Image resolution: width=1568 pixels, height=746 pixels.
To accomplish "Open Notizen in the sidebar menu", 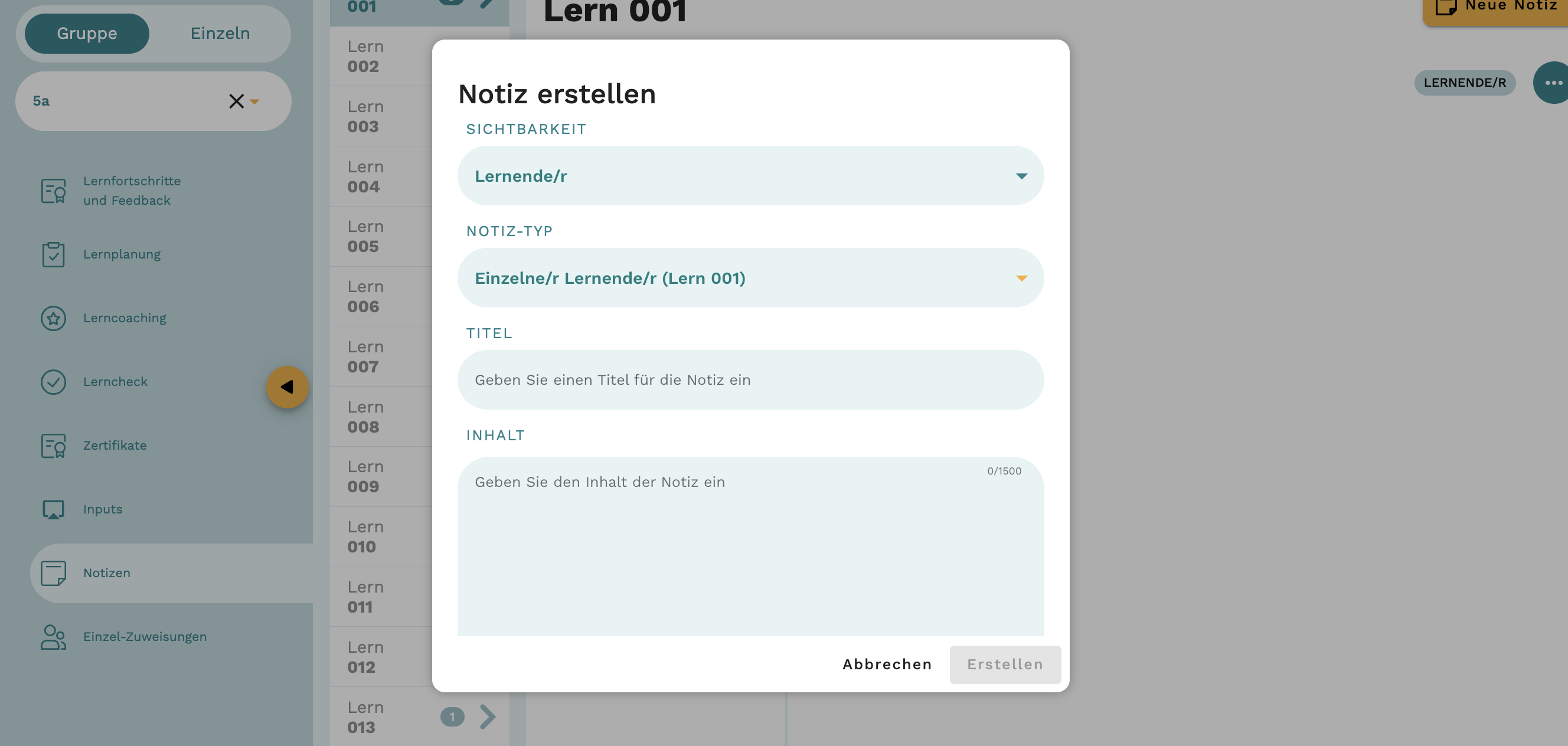I will [x=106, y=573].
